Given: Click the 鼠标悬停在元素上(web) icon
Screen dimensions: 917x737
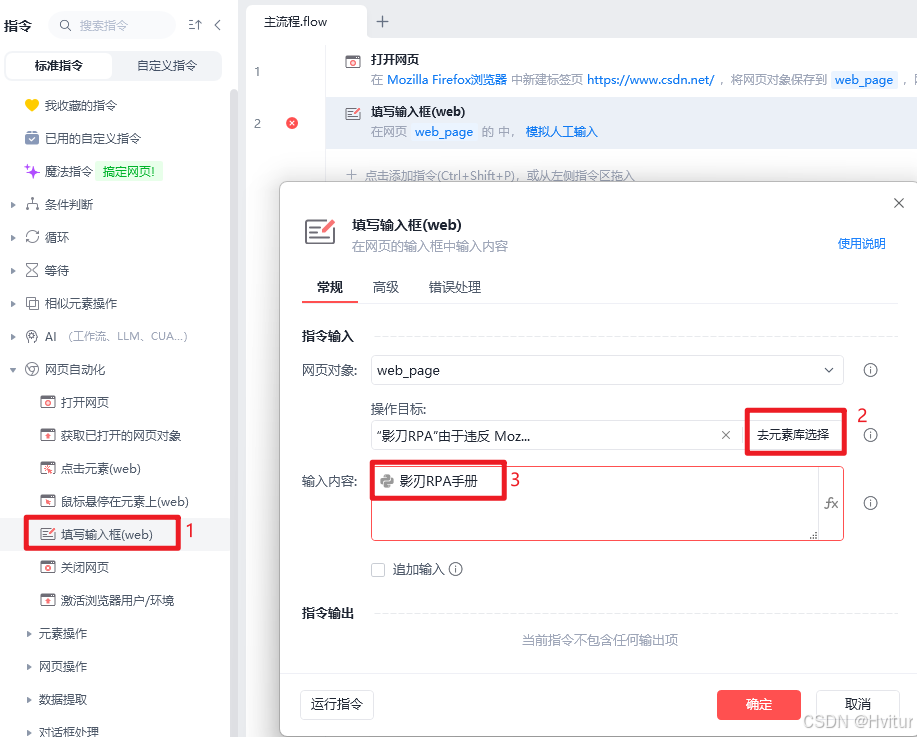Looking at the screenshot, I should tap(47, 501).
